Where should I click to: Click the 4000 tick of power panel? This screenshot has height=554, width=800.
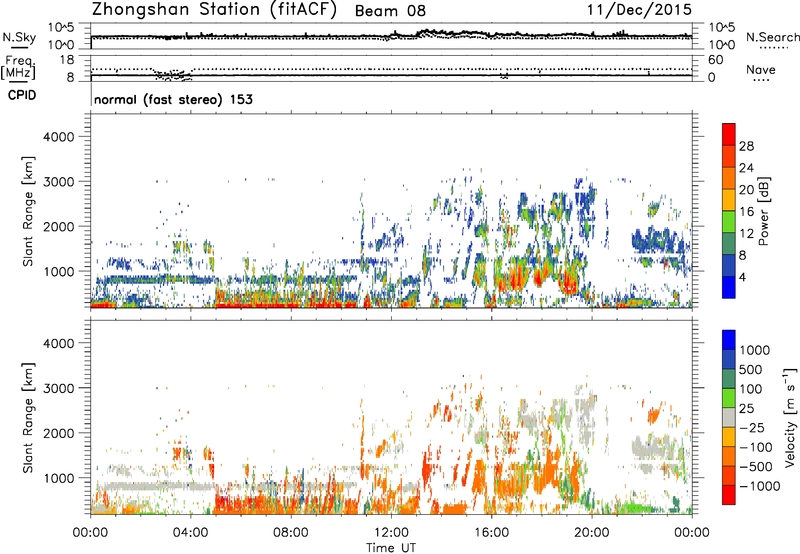coord(58,137)
